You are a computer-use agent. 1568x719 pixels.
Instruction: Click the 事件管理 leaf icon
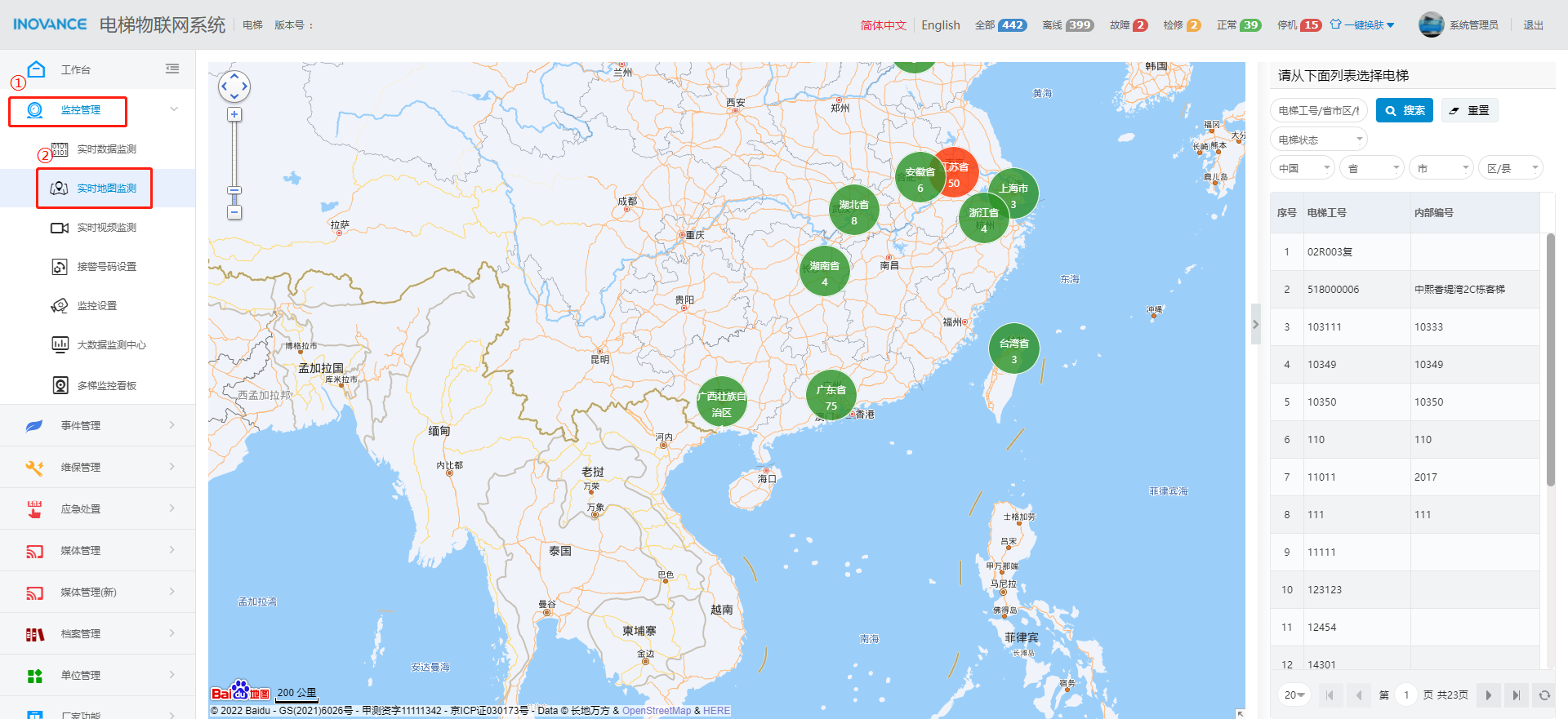[34, 425]
